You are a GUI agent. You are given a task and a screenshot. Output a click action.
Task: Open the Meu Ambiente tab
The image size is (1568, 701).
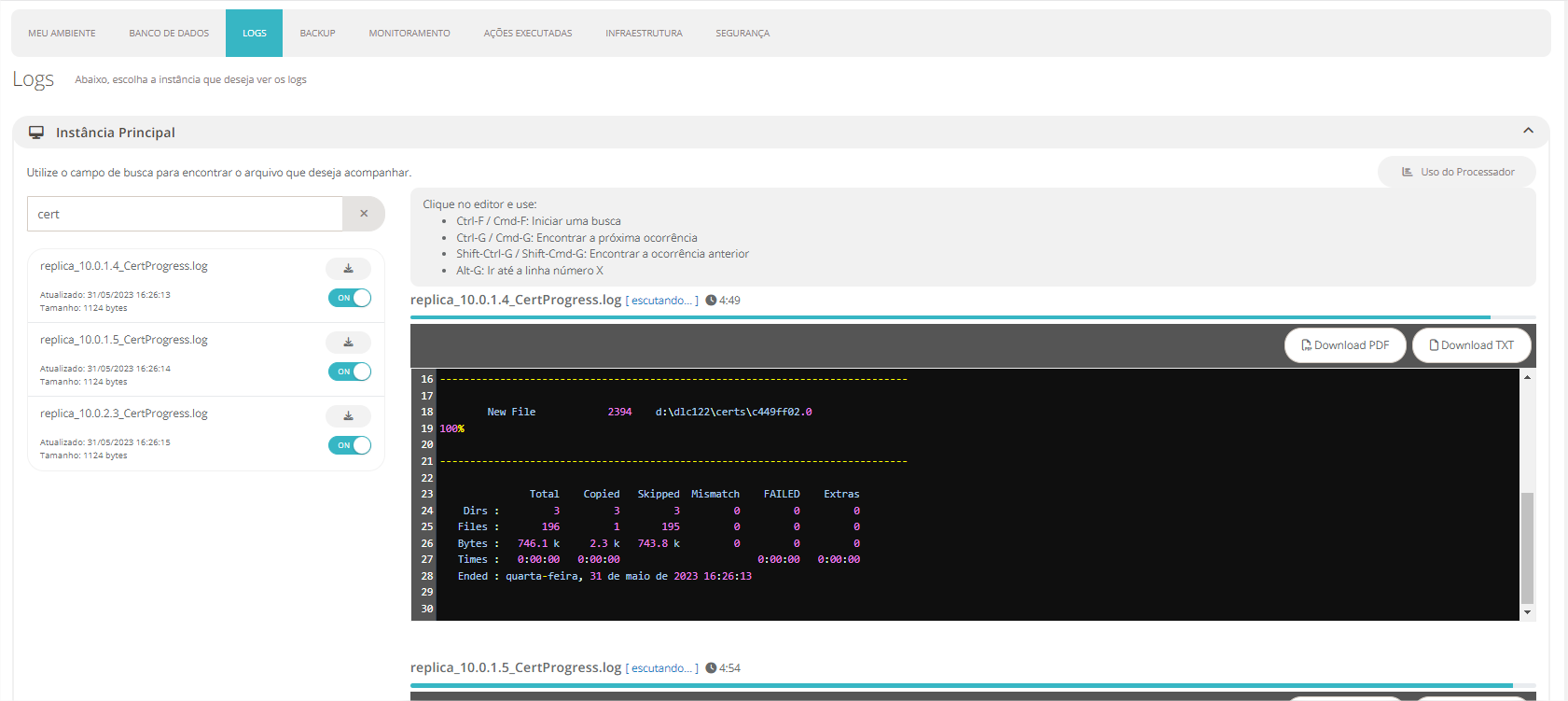pos(62,34)
